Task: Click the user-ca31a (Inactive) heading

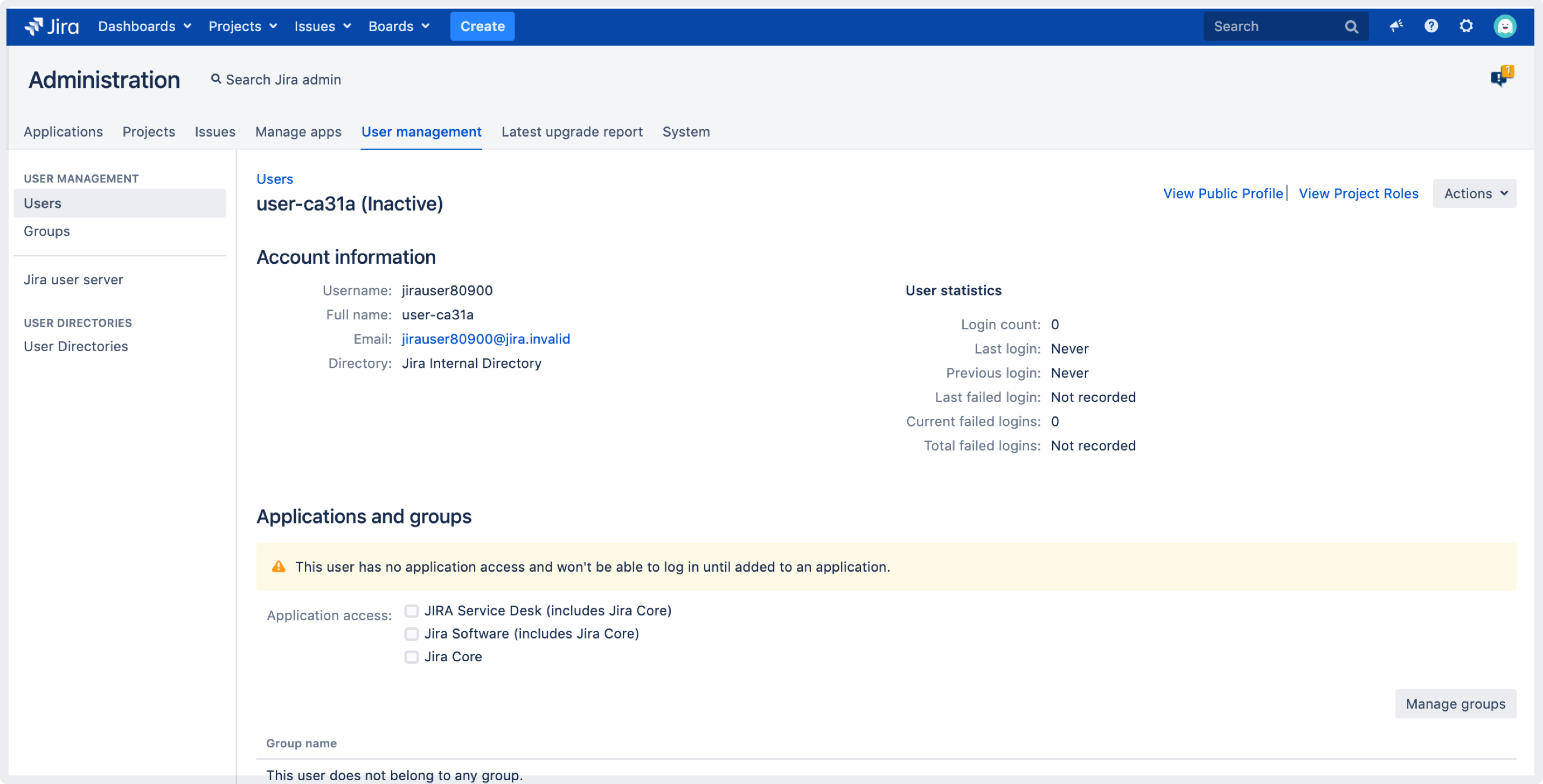Action: click(349, 204)
